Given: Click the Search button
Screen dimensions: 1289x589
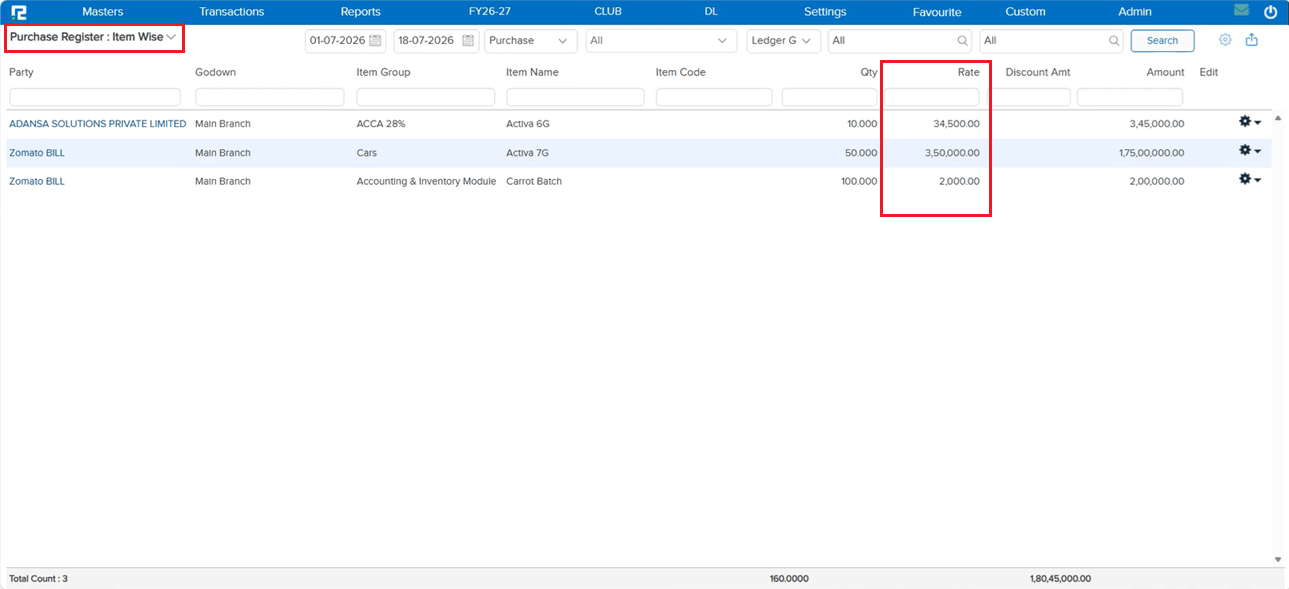Looking at the screenshot, I should pyautogui.click(x=1162, y=41).
